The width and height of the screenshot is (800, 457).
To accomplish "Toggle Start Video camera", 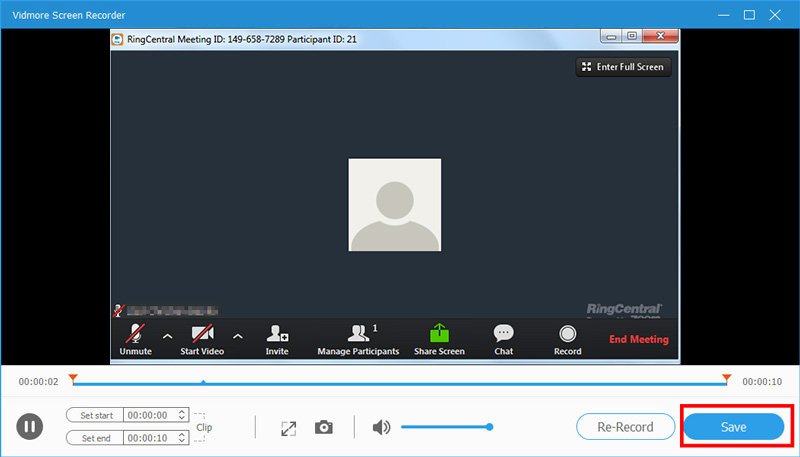I will [x=203, y=335].
